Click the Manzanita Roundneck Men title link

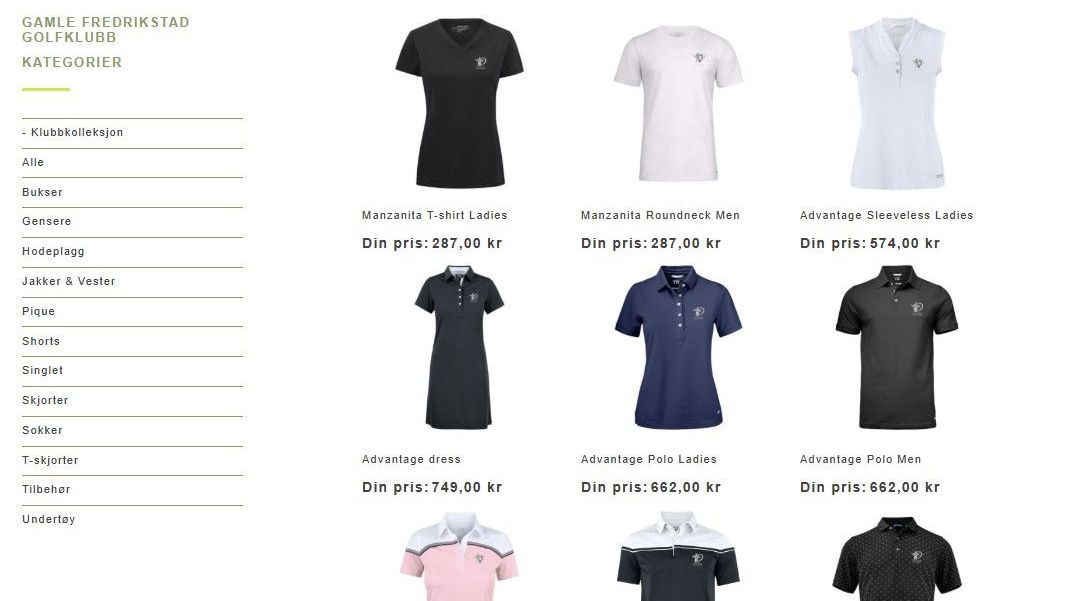660,215
